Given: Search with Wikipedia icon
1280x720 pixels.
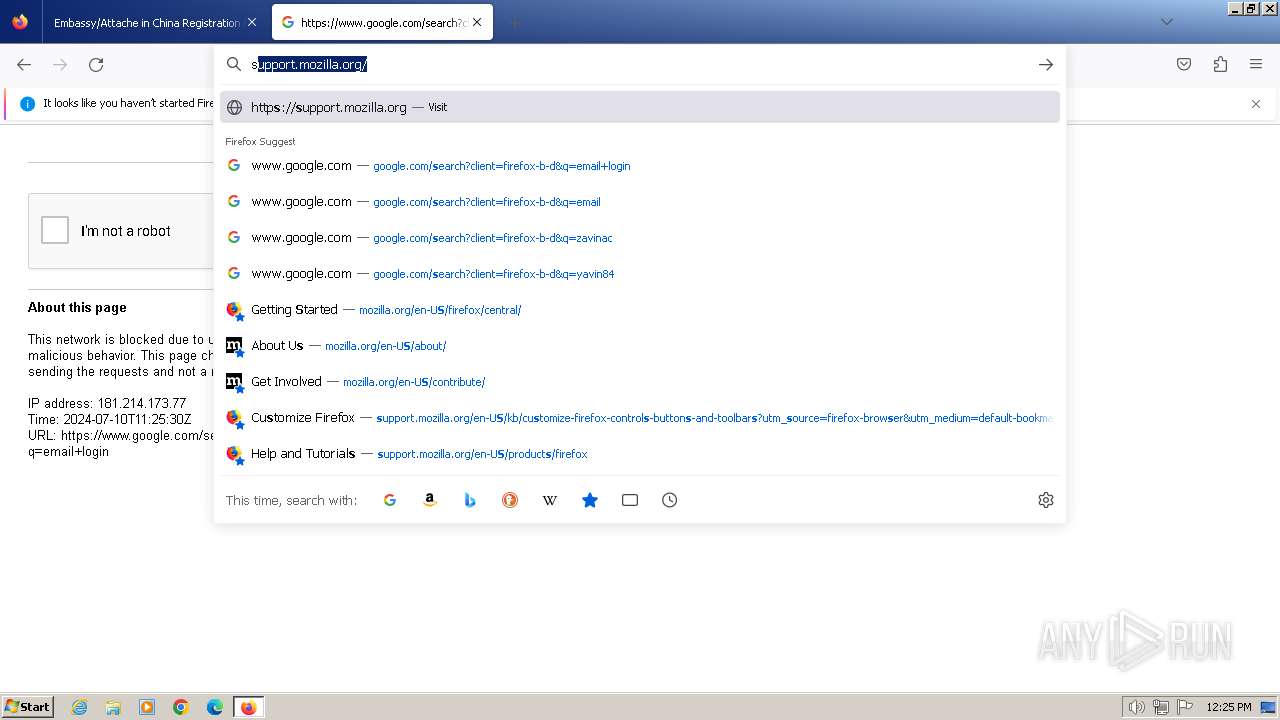Looking at the screenshot, I should (x=550, y=500).
